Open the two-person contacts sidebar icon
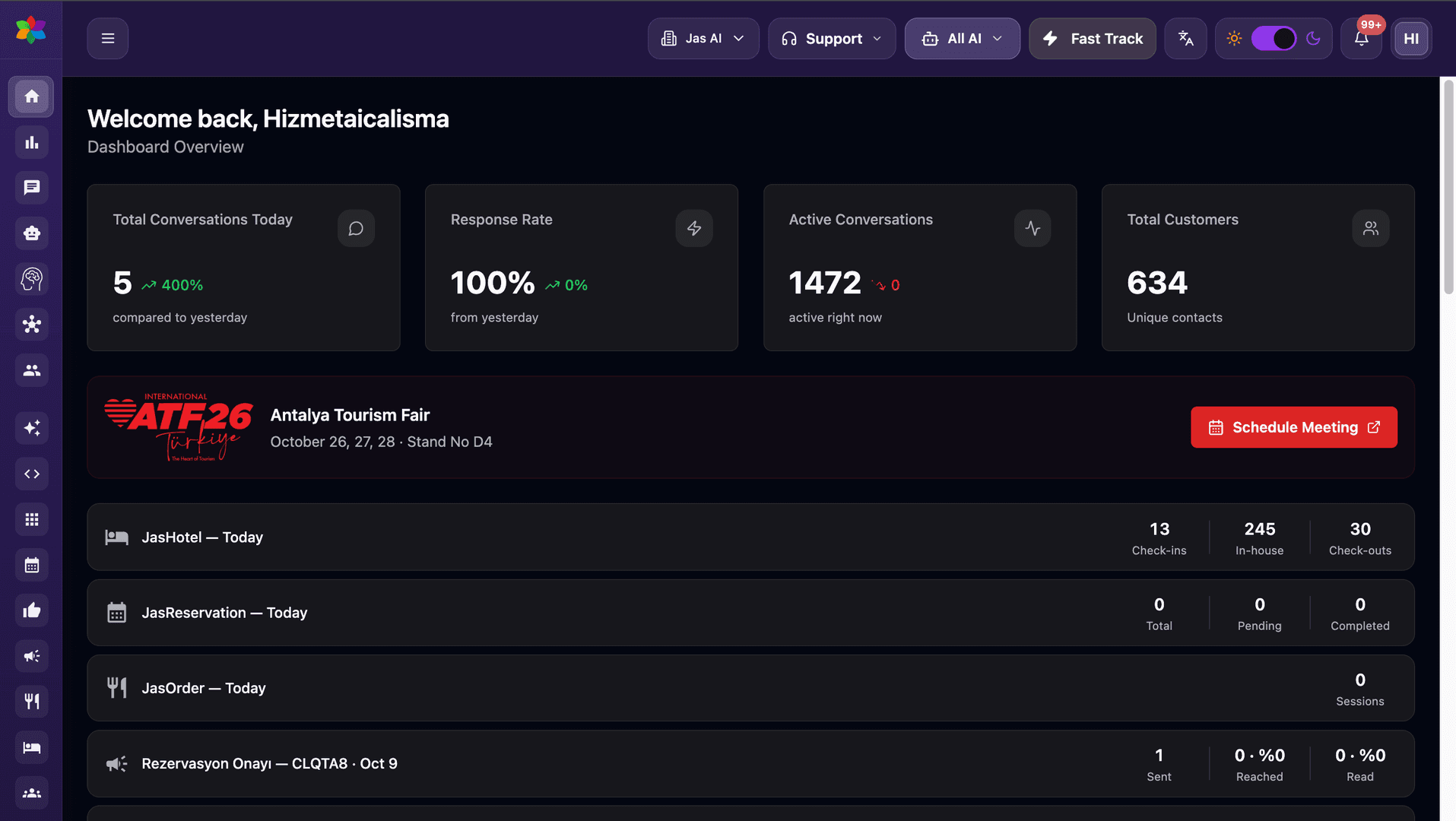Image resolution: width=1456 pixels, height=821 pixels. click(x=31, y=370)
